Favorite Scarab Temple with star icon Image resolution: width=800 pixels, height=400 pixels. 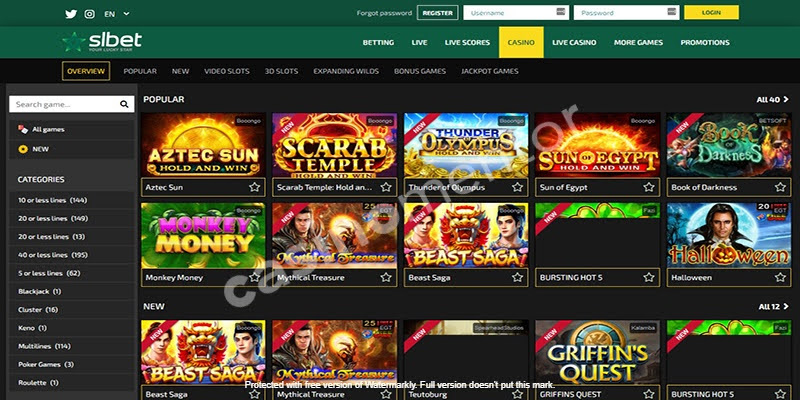(386, 187)
